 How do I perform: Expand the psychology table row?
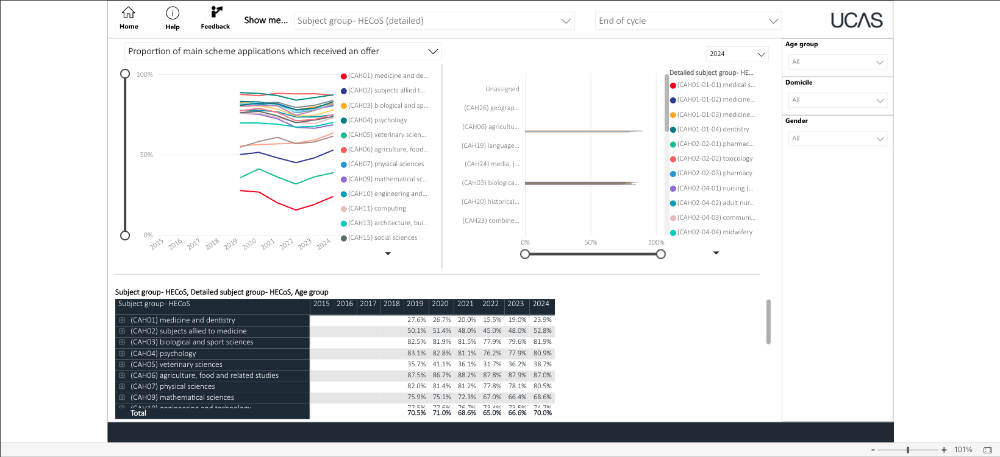[x=121, y=353]
